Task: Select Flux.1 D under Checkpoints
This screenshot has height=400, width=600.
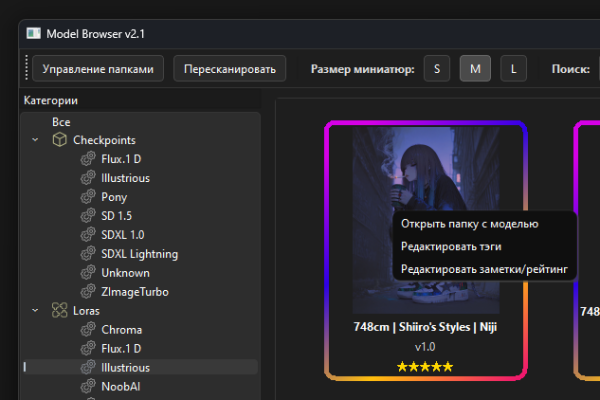Action: [x=121, y=159]
